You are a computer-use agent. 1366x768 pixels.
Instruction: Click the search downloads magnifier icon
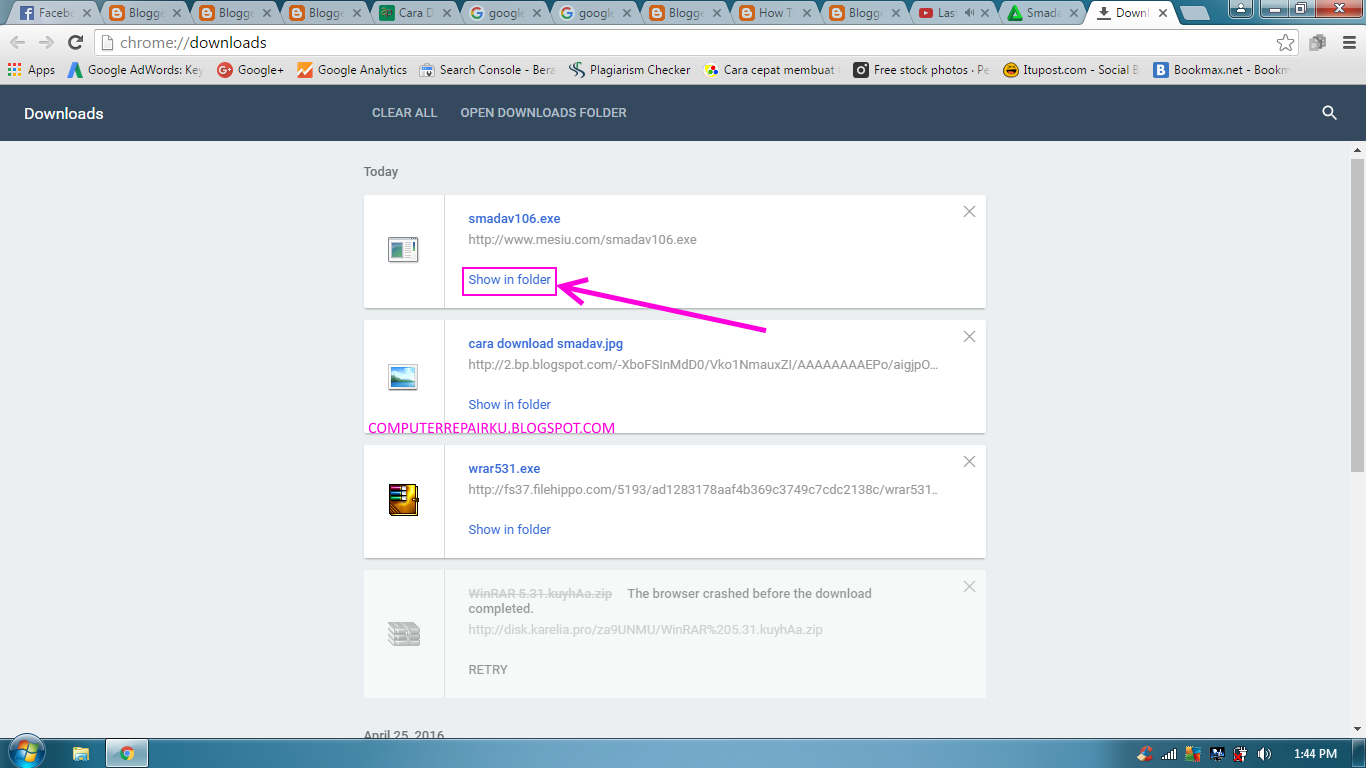(1329, 113)
